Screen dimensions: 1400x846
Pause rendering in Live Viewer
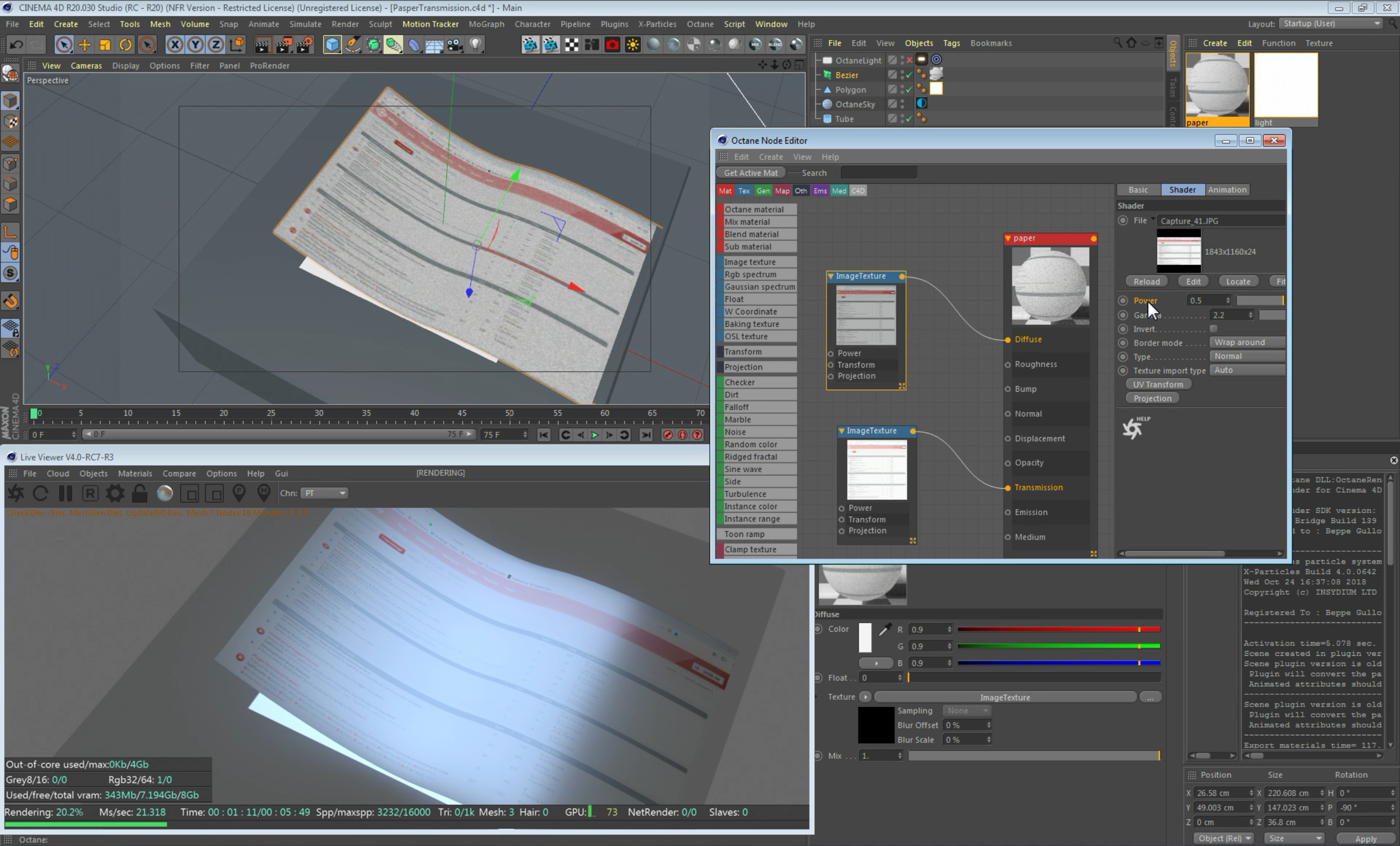66,493
